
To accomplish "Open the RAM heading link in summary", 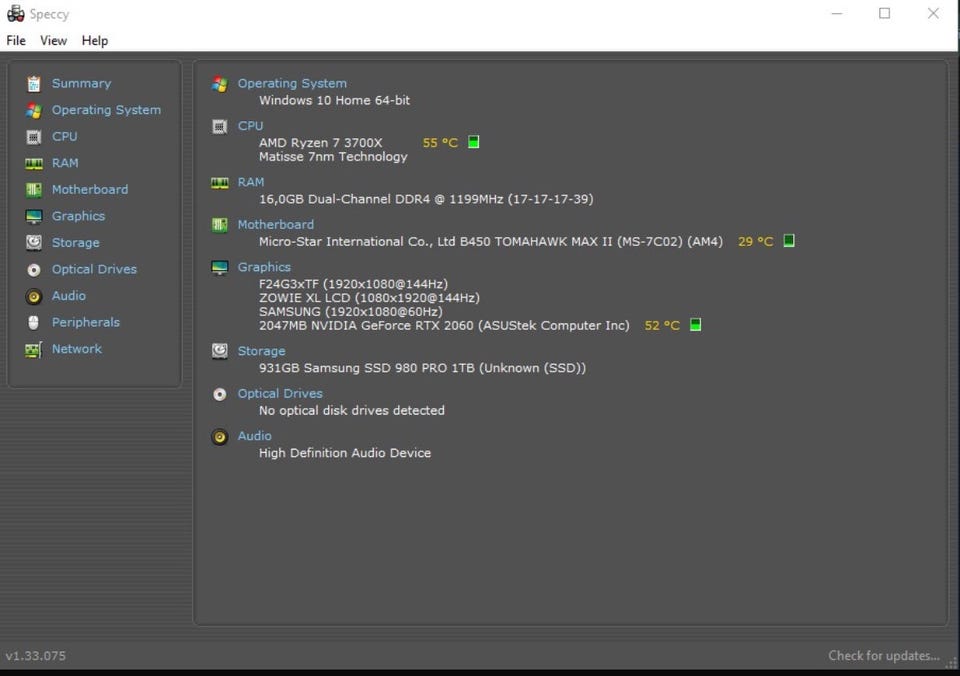I will coord(251,182).
